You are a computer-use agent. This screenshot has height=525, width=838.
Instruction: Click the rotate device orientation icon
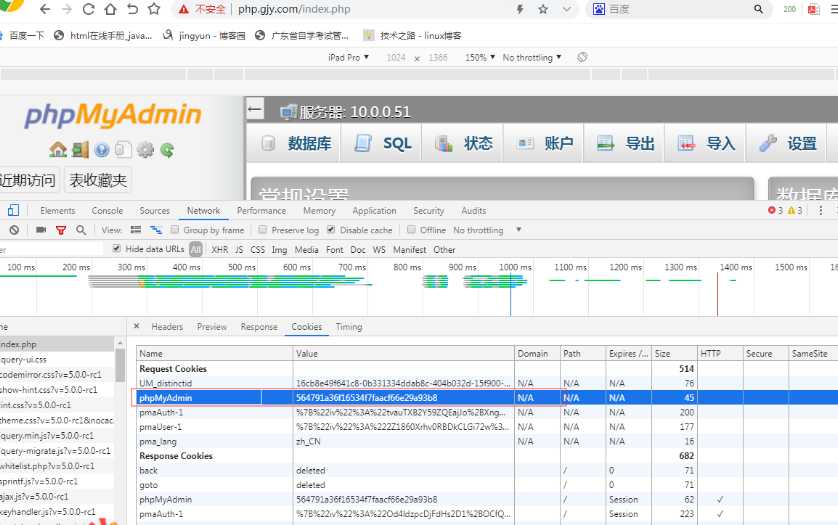pyautogui.click(x=582, y=57)
